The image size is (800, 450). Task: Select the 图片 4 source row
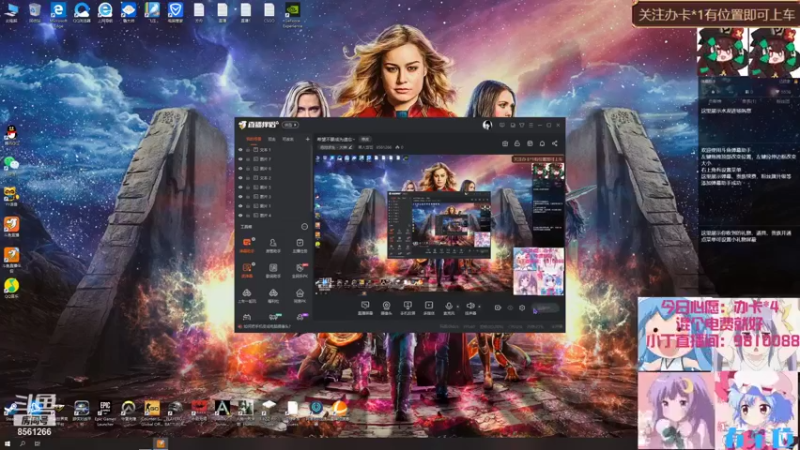[273, 215]
